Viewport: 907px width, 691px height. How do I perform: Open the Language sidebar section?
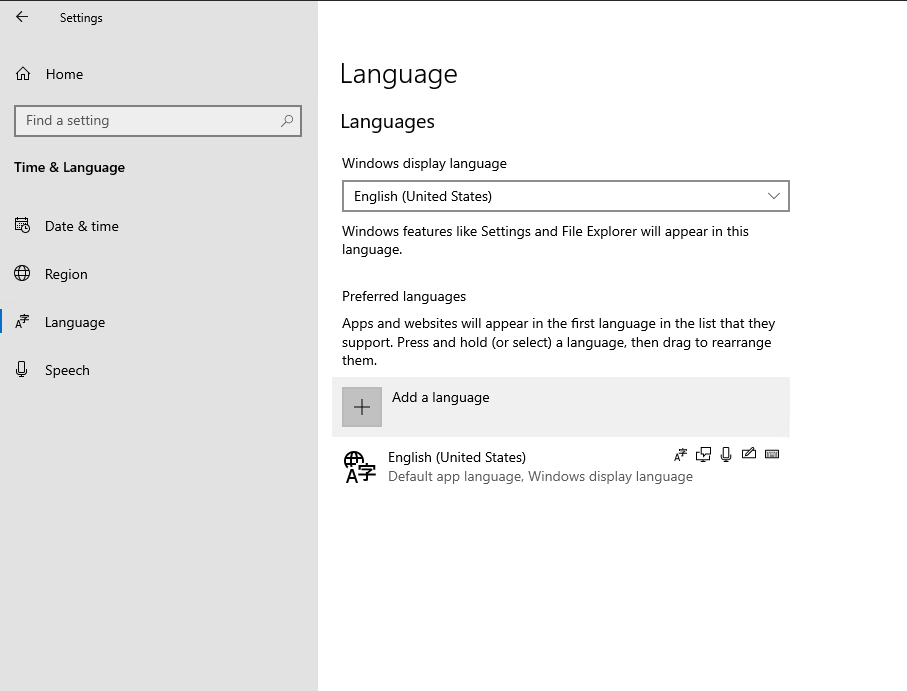(x=75, y=322)
